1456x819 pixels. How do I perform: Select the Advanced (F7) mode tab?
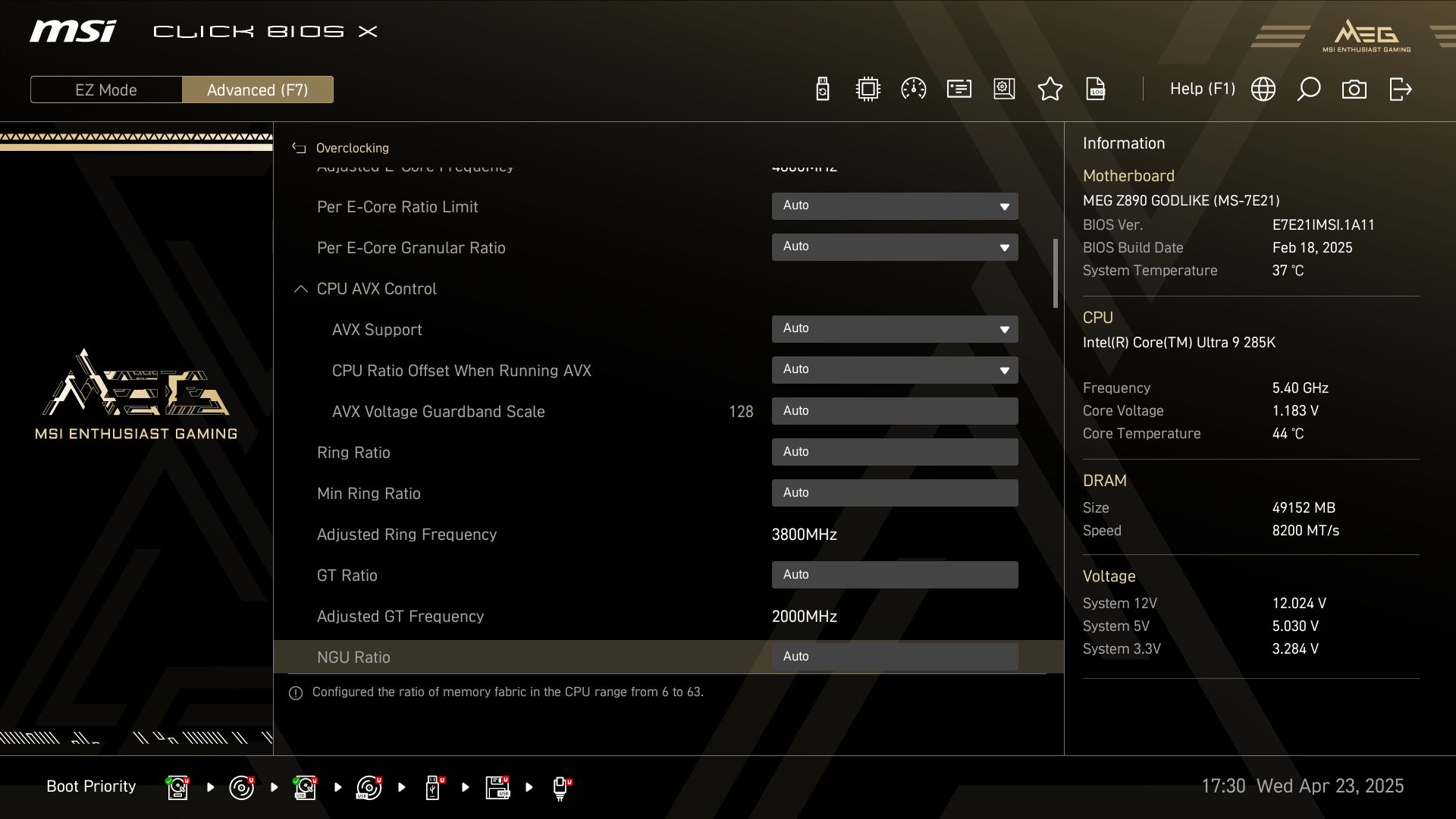(x=258, y=89)
